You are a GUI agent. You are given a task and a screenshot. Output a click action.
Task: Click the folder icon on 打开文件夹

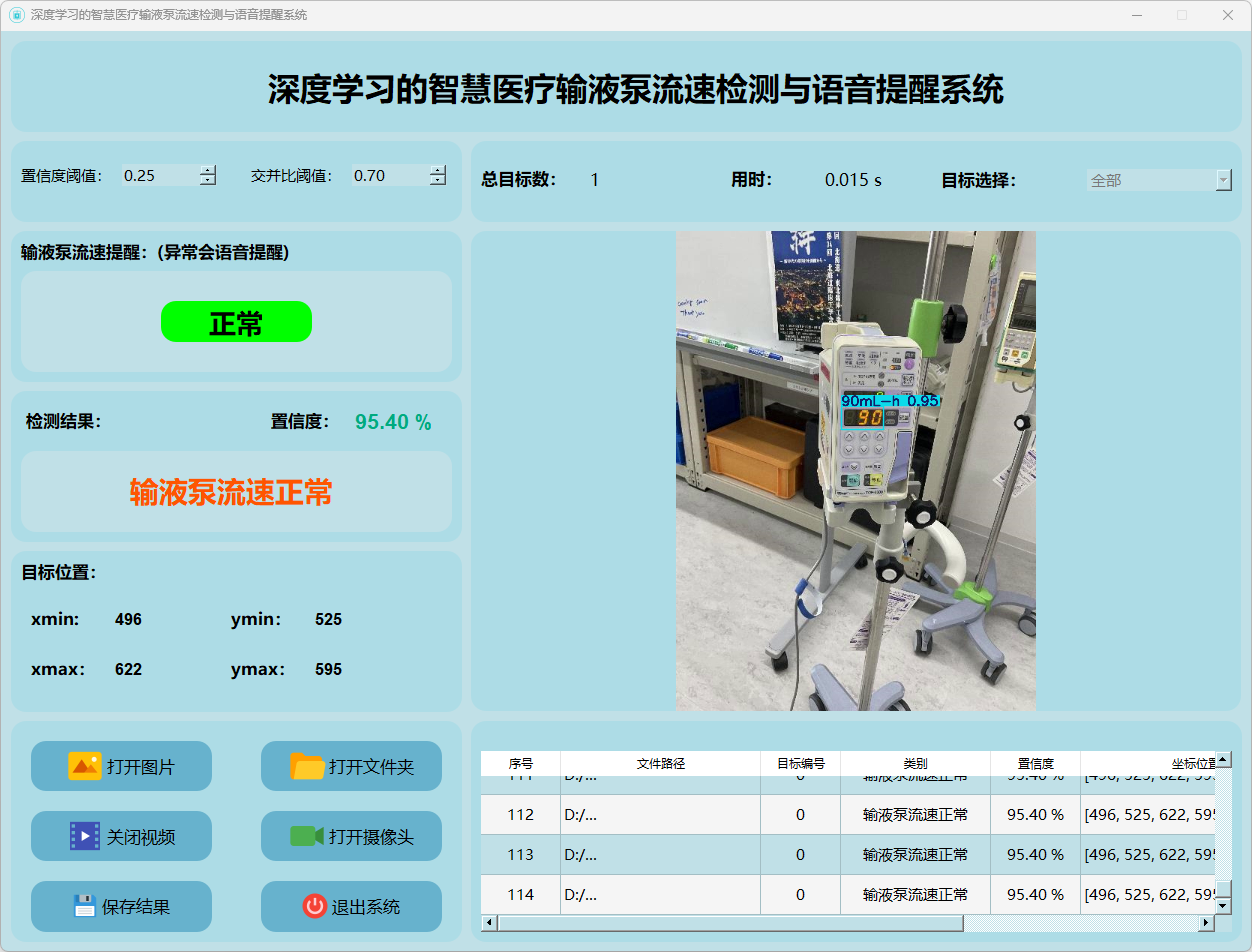pos(307,767)
